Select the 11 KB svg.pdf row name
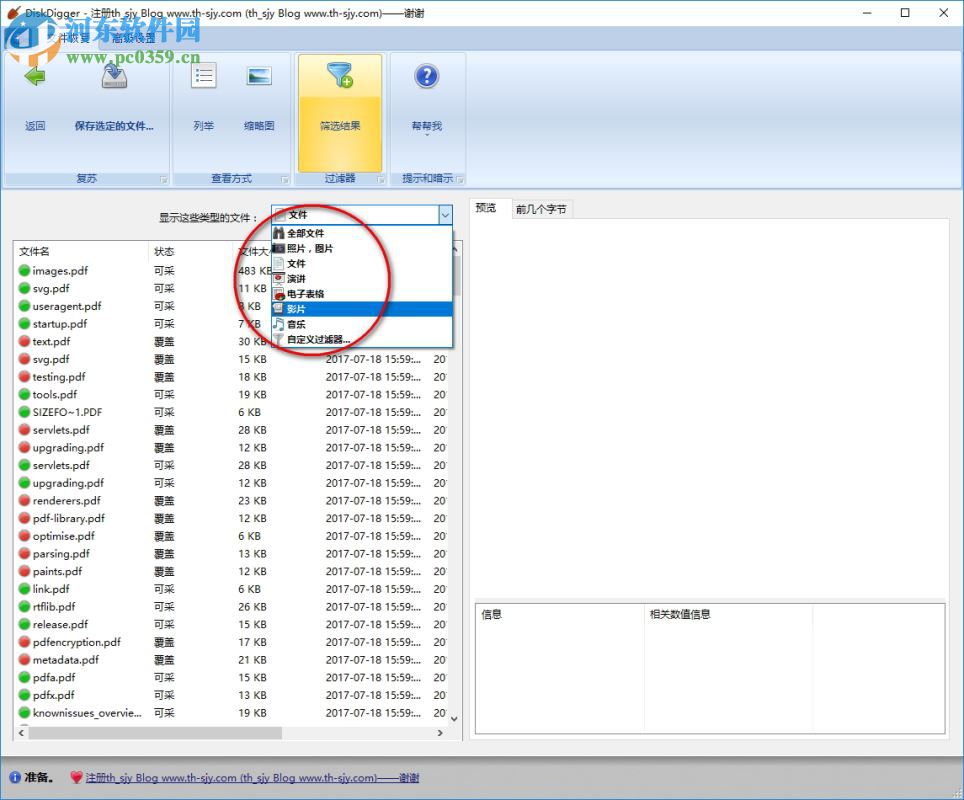The image size is (964, 800). (51, 288)
